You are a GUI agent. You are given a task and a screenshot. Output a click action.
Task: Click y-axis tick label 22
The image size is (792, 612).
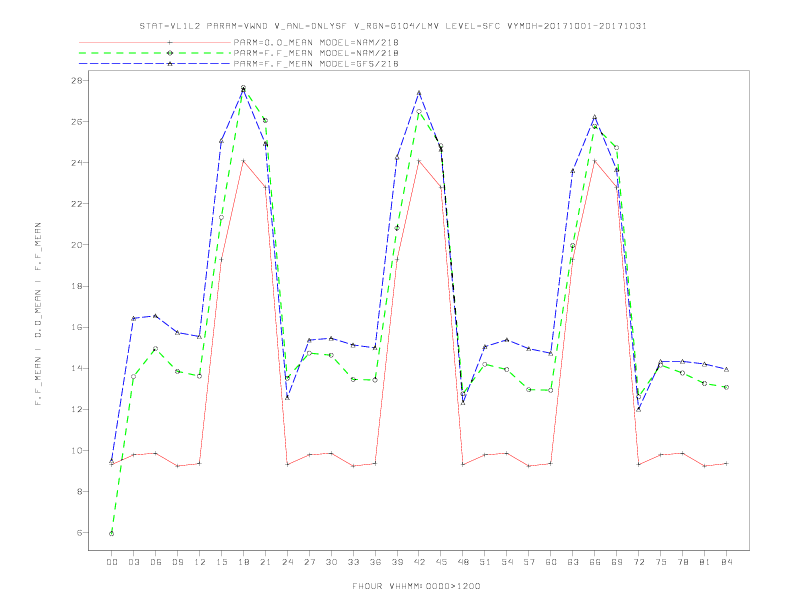click(x=77, y=204)
